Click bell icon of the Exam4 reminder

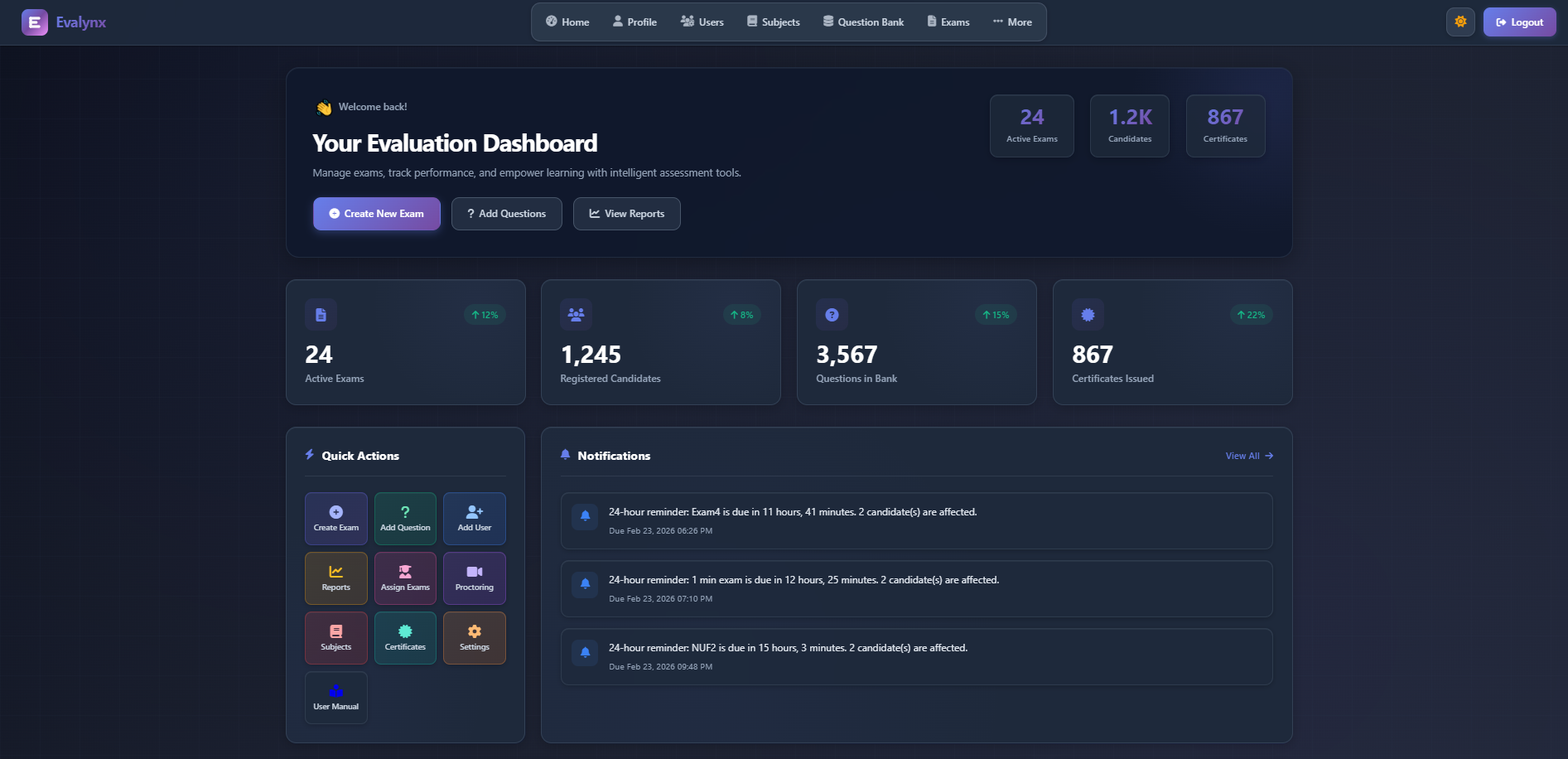tap(585, 515)
